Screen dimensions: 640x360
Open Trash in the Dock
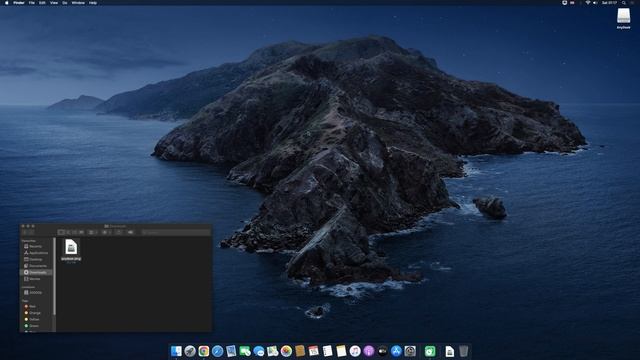463,351
